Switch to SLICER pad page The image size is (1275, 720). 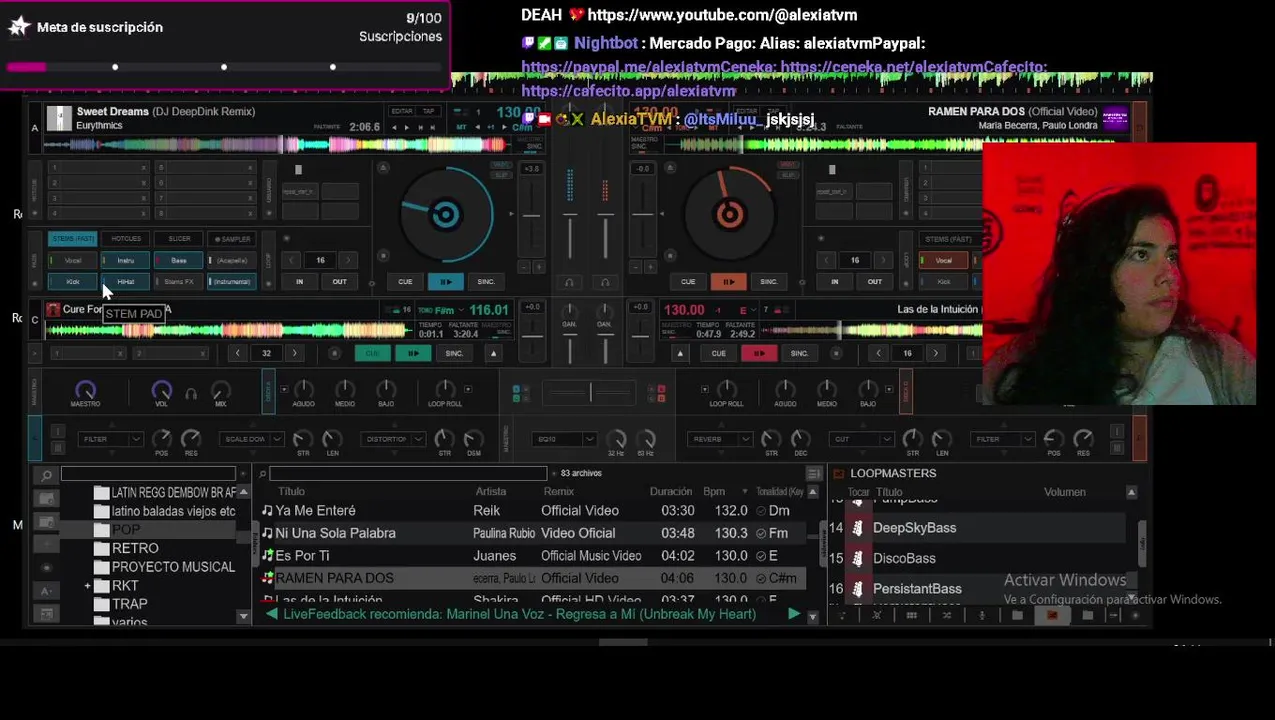click(x=179, y=239)
